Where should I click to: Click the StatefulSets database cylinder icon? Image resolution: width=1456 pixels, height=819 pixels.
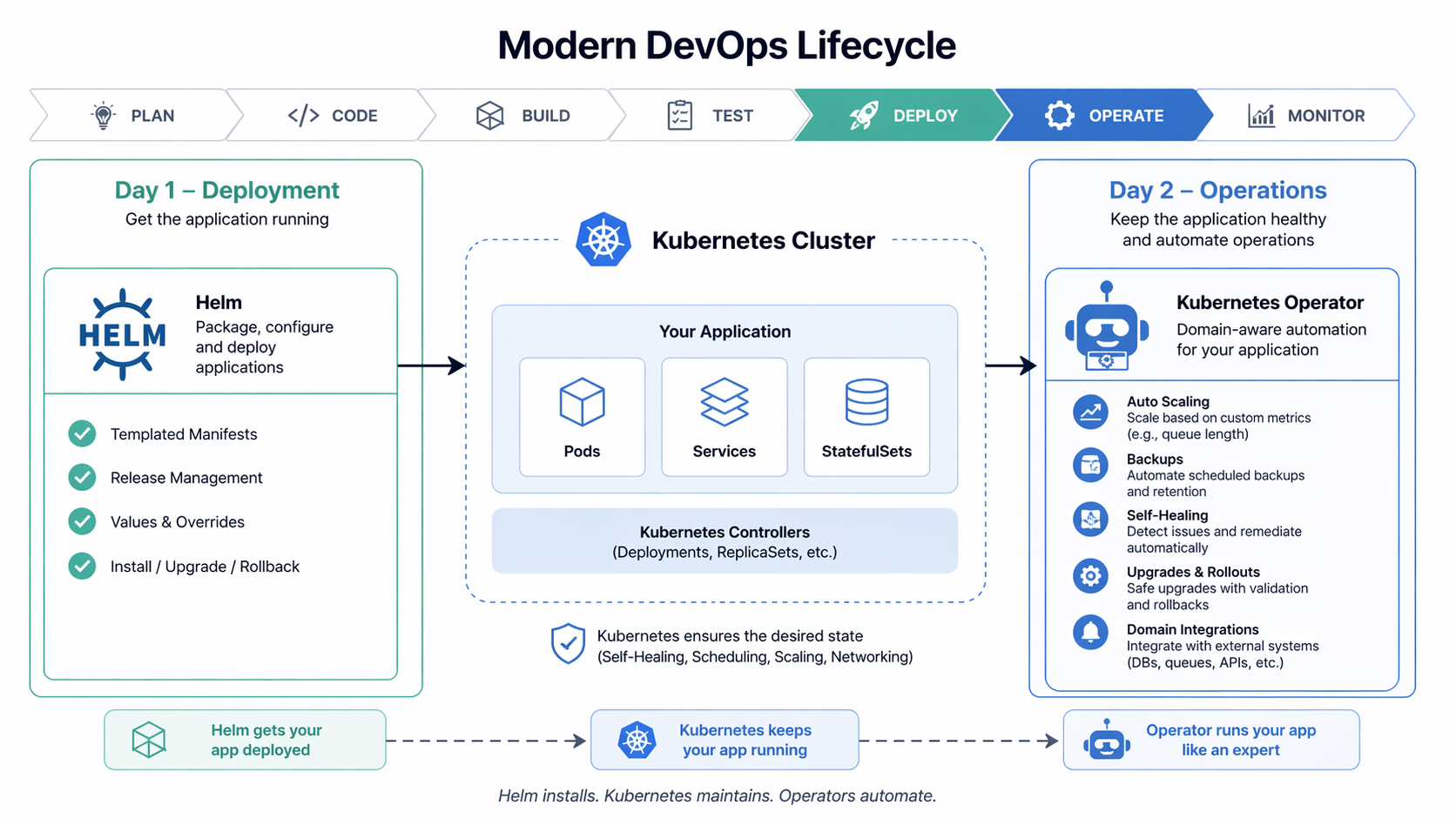866,402
